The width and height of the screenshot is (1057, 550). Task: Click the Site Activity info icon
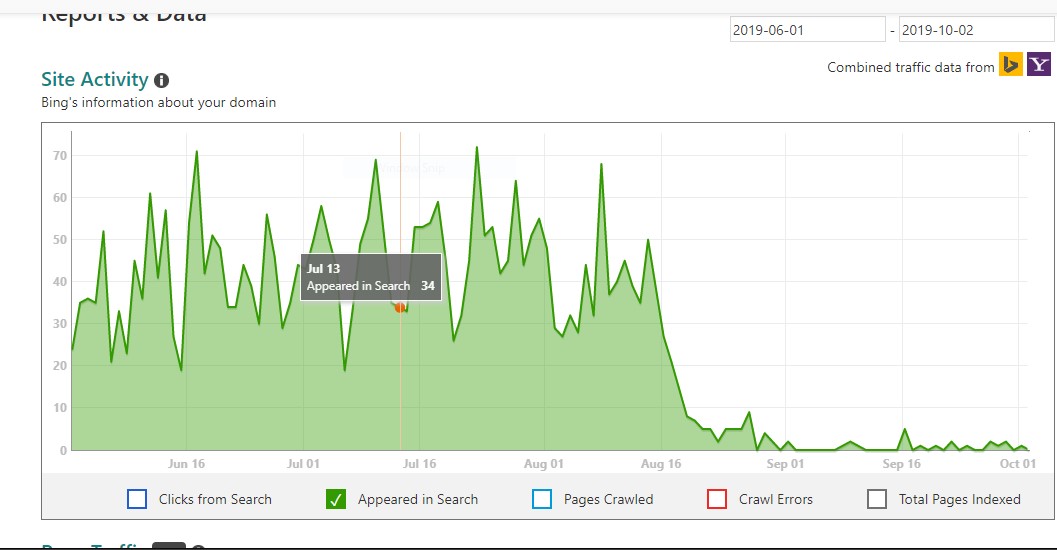(161, 81)
